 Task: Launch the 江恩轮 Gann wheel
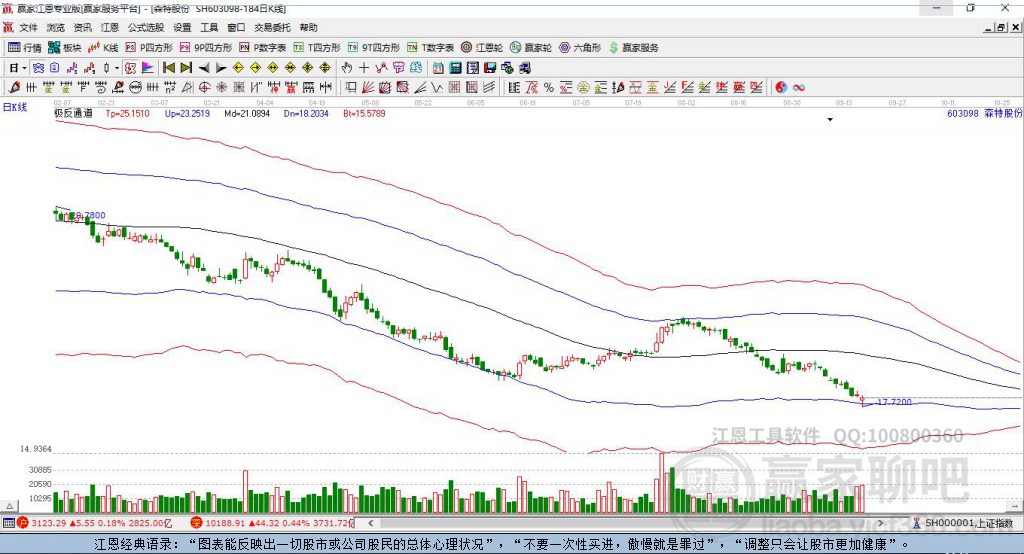coord(482,48)
